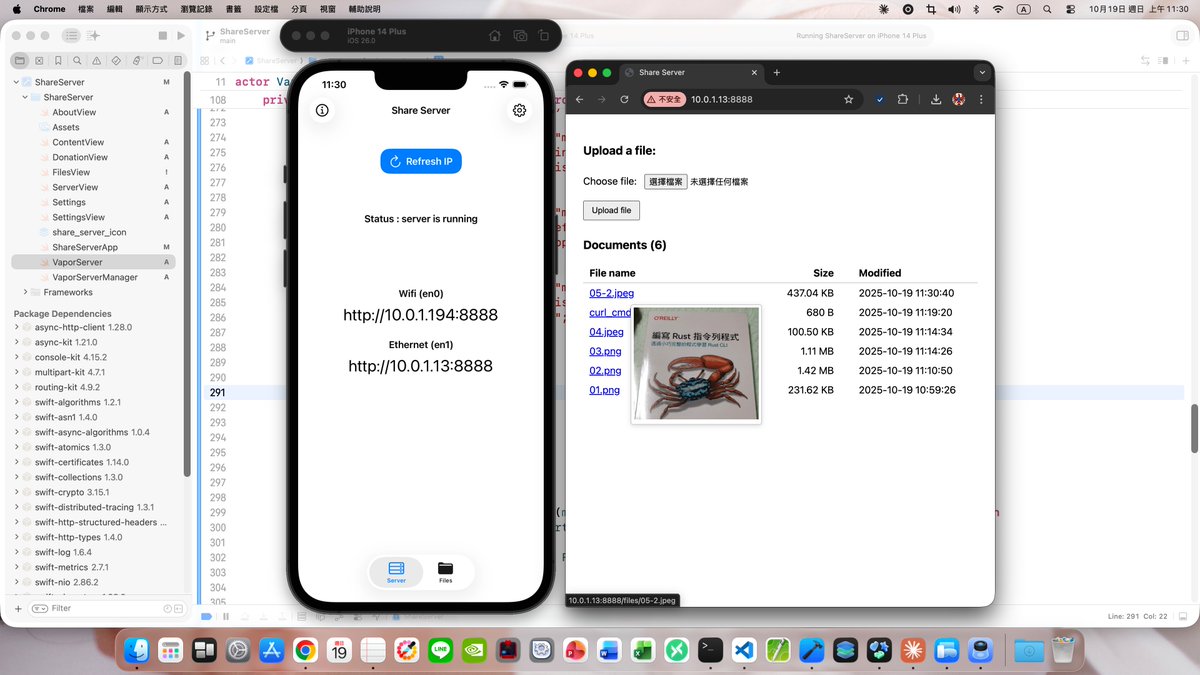The height and width of the screenshot is (675, 1200).
Task: Open LINE app from the Dock
Action: [440, 651]
